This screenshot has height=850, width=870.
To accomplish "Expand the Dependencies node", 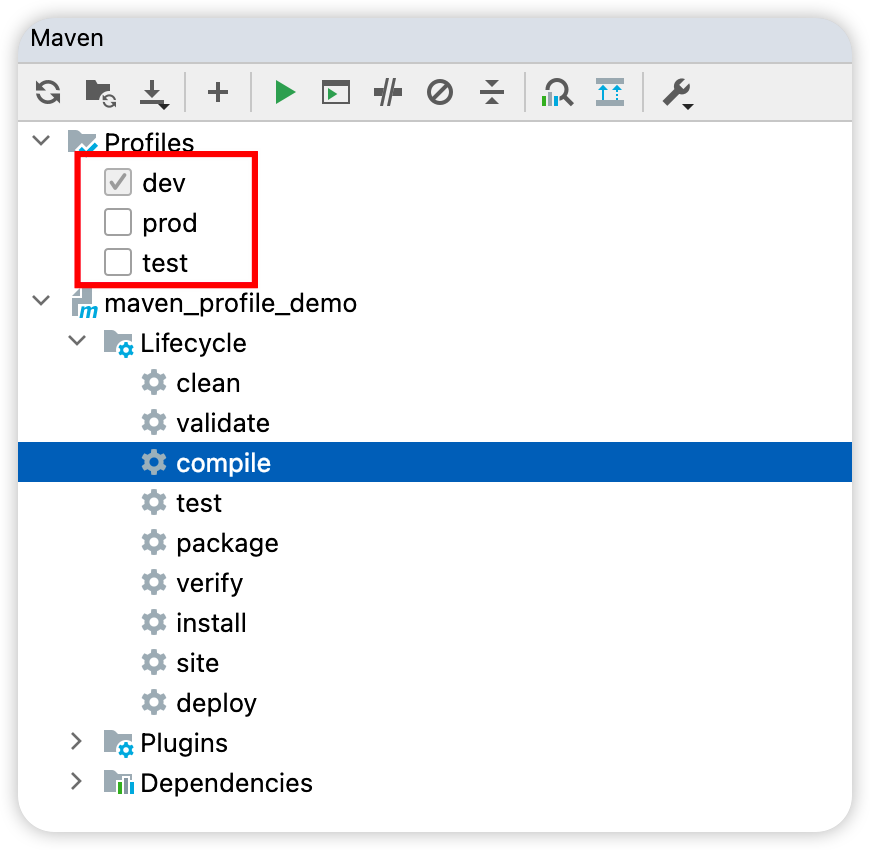I will click(x=77, y=781).
